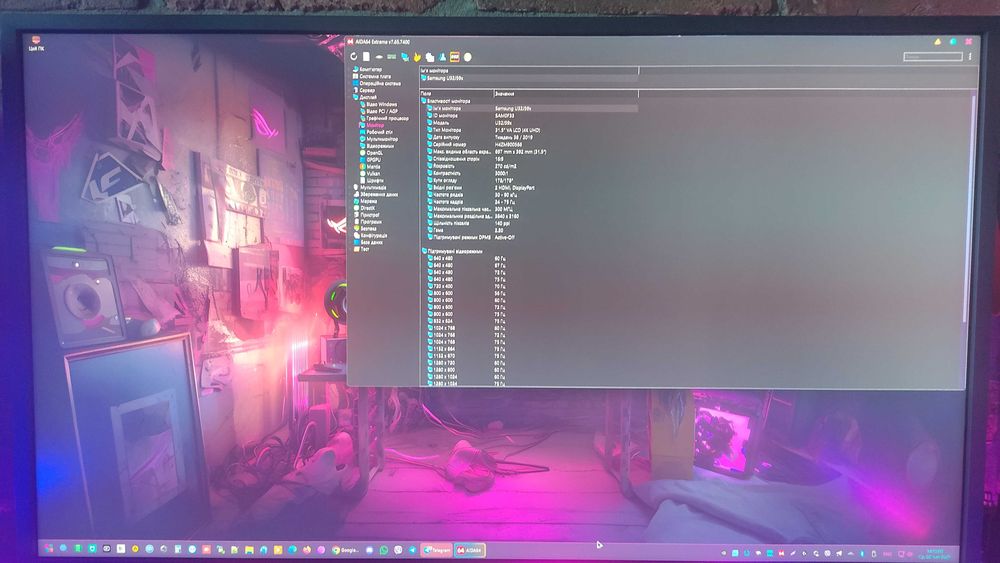Screen dimensions: 1000x563
Task: Select Мережа in the tree
Action: [365, 201]
